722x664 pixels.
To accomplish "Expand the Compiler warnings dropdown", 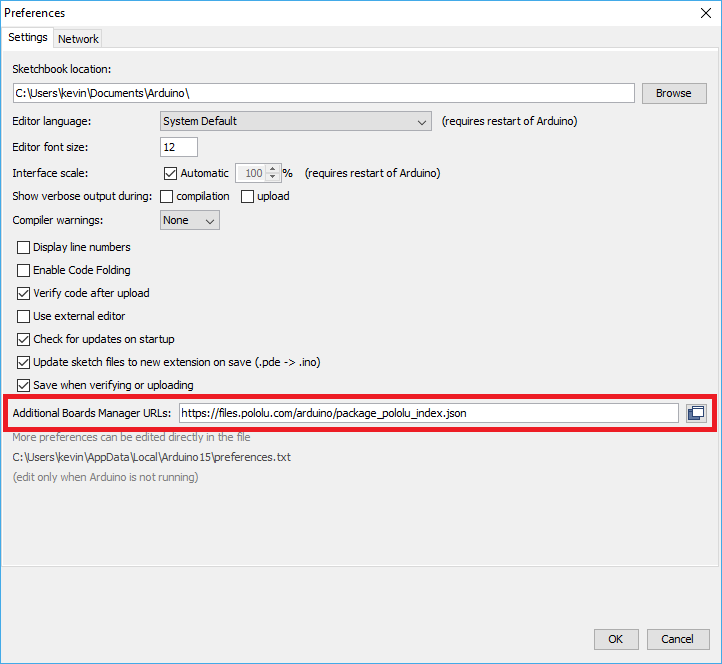I will tap(190, 220).
